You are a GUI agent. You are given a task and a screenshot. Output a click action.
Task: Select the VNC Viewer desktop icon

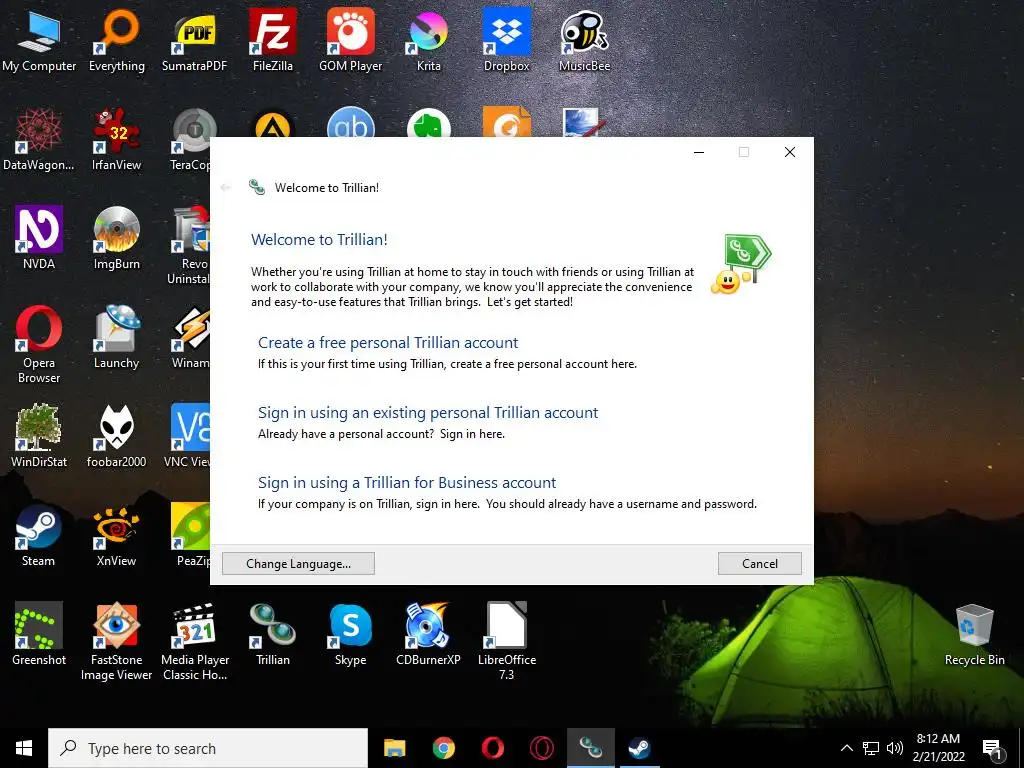pyautogui.click(x=188, y=436)
